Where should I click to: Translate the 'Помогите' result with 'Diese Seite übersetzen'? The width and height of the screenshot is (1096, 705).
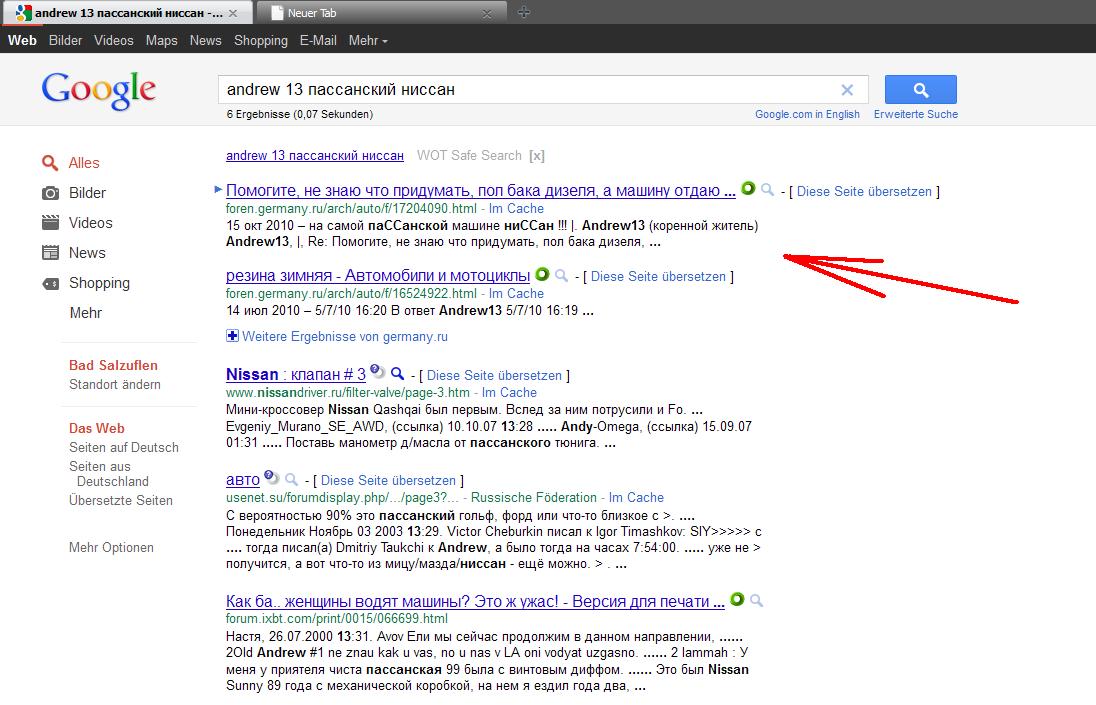coord(864,191)
